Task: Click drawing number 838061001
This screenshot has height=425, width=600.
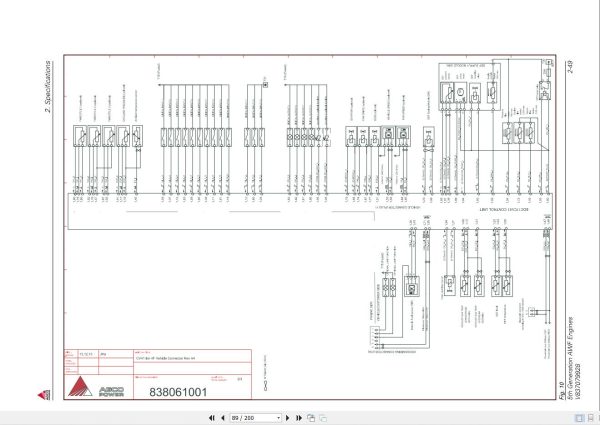Action: click(178, 392)
